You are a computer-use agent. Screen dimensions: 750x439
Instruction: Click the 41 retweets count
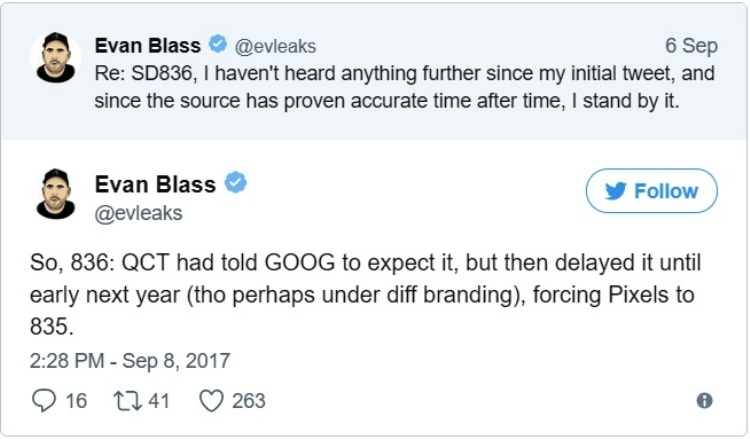coord(159,401)
